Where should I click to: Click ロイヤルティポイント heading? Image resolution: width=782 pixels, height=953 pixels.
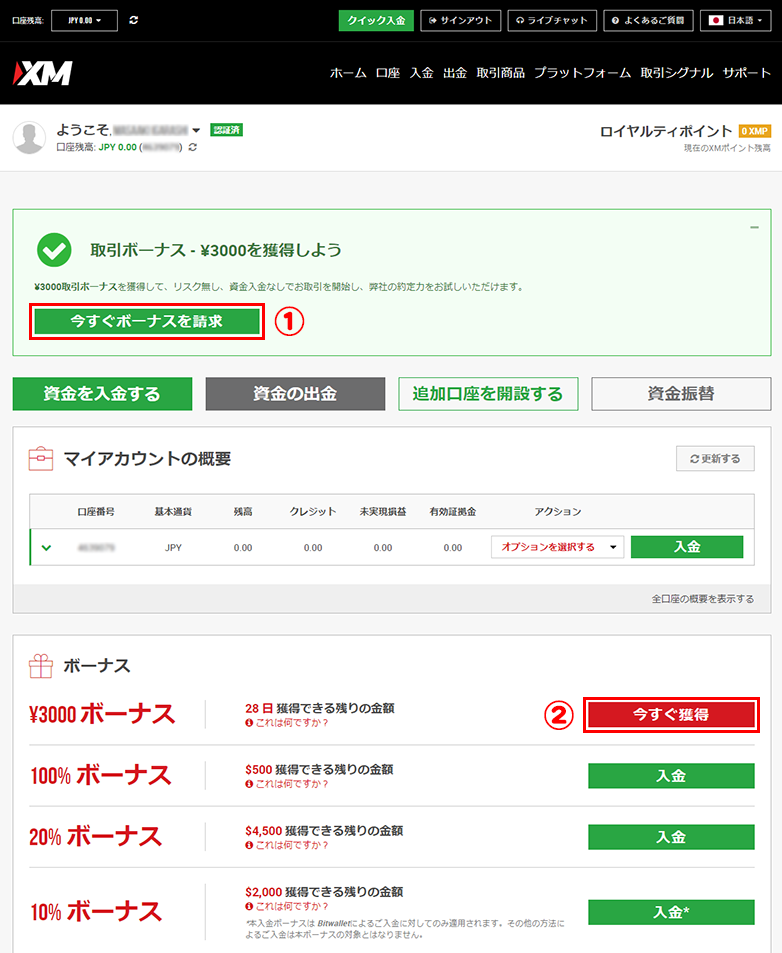point(666,131)
